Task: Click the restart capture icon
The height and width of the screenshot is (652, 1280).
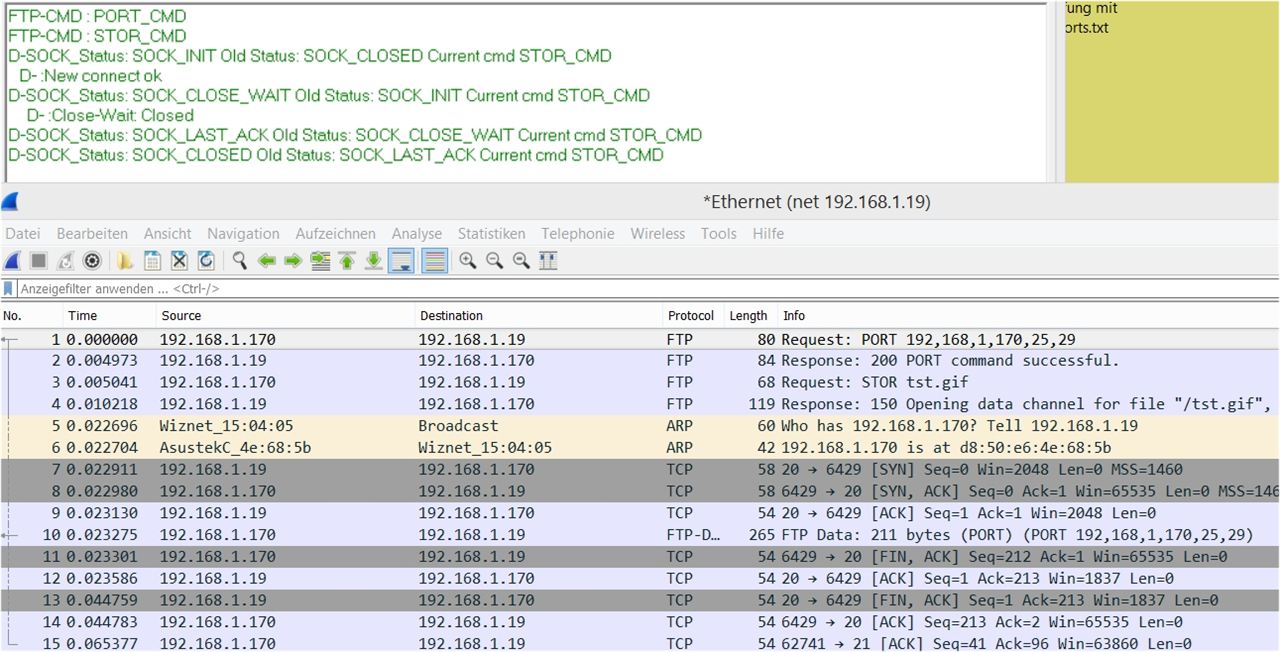Action: click(66, 261)
